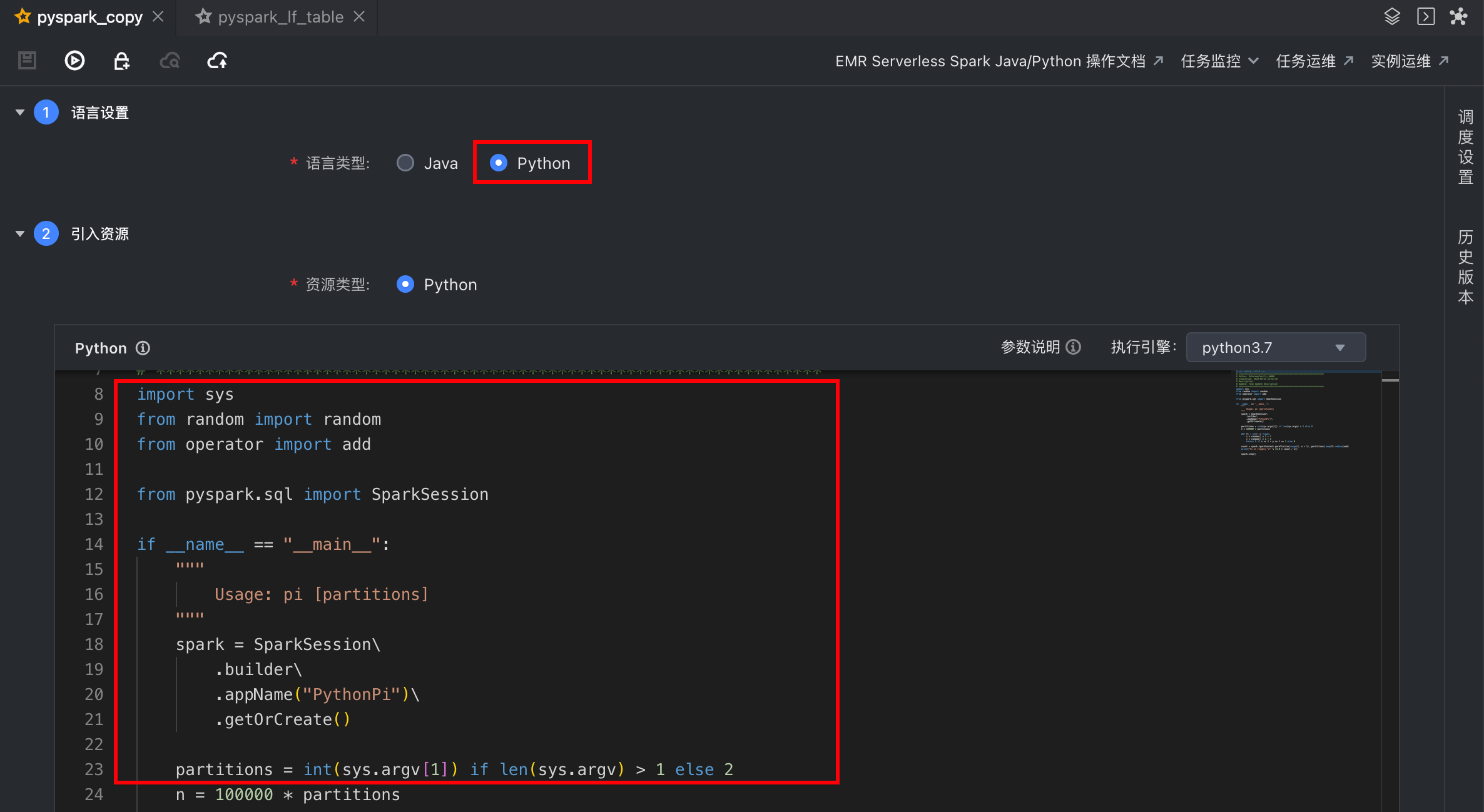Click the save icon in toolbar
Screen dimensions: 1484x812
click(27, 61)
